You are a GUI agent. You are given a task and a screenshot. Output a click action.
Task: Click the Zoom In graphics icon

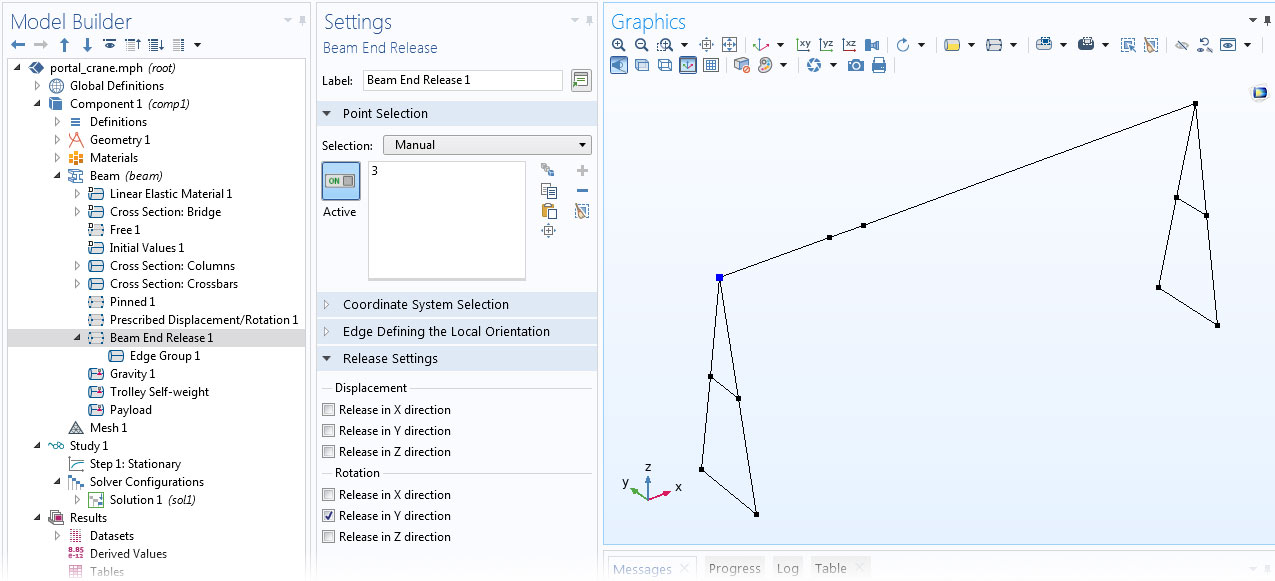(618, 45)
